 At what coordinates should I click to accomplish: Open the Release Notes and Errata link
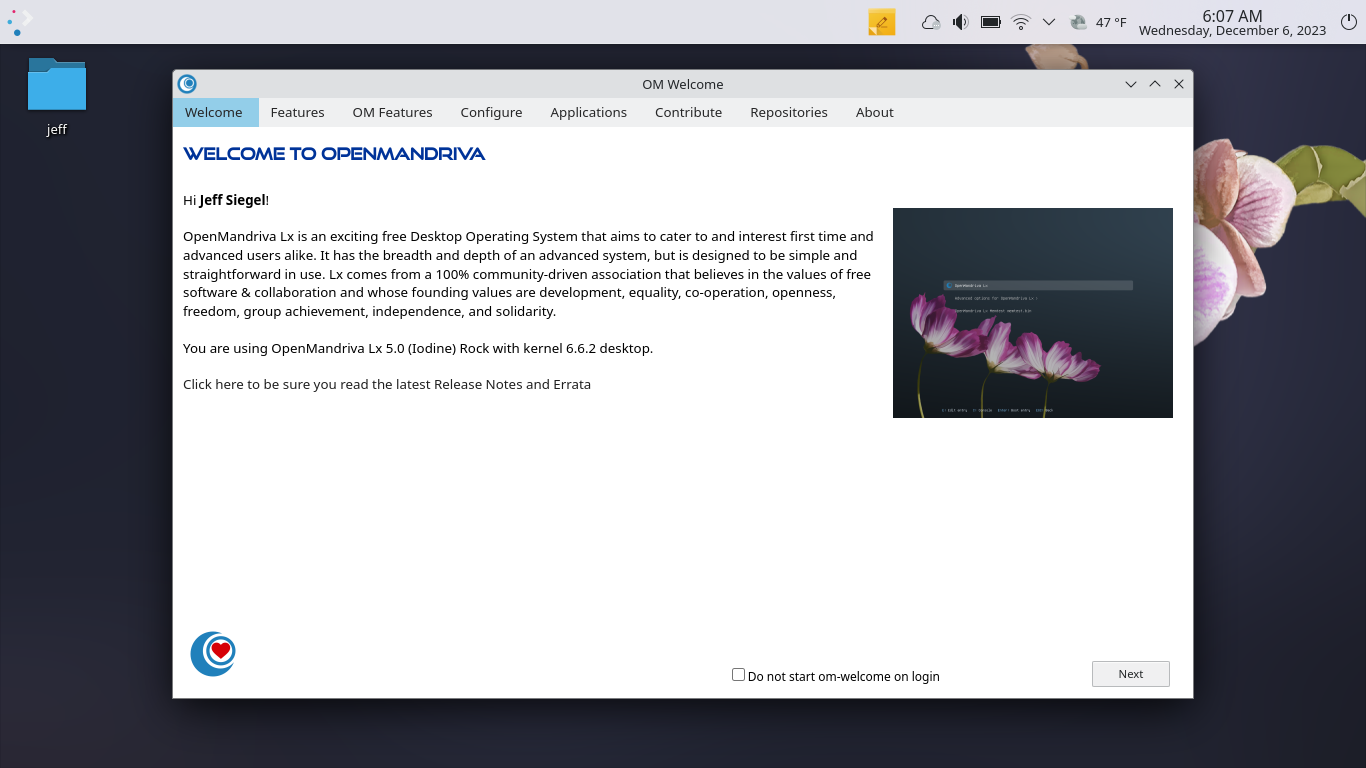(387, 384)
